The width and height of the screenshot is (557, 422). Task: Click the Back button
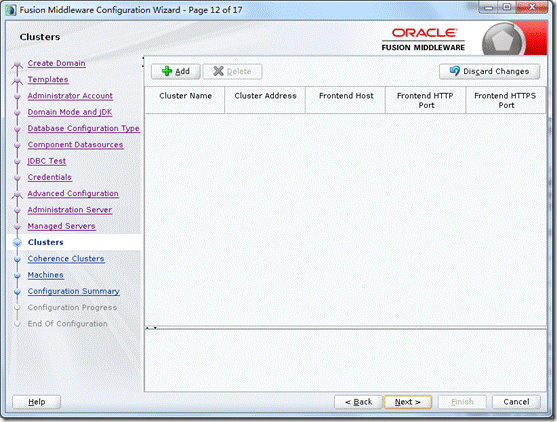358,402
